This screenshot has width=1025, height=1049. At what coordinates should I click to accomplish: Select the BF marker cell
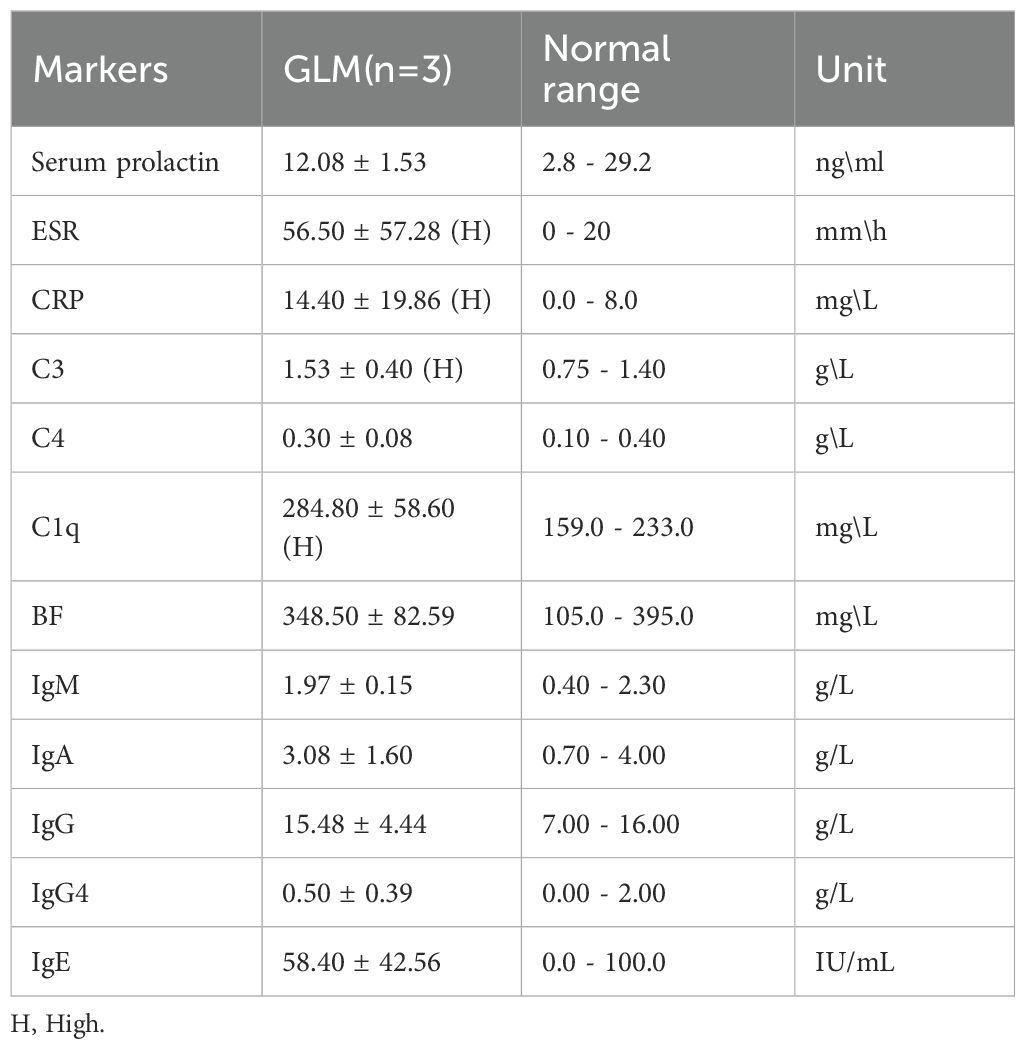(49, 616)
